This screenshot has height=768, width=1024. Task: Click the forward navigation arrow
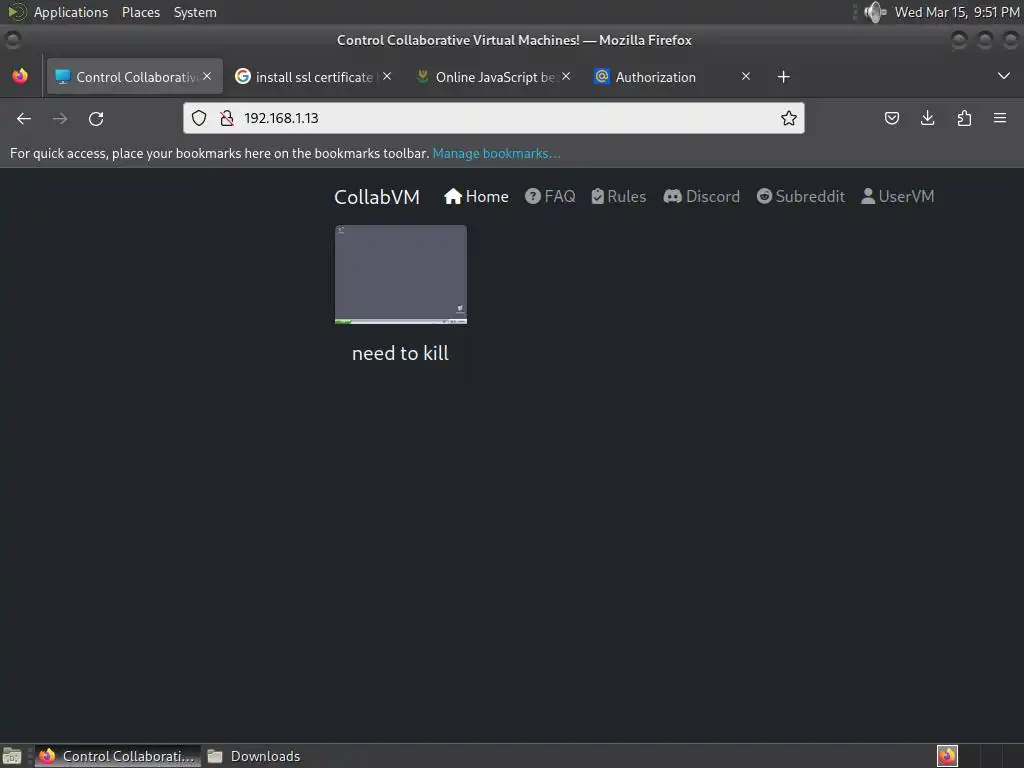coord(60,118)
